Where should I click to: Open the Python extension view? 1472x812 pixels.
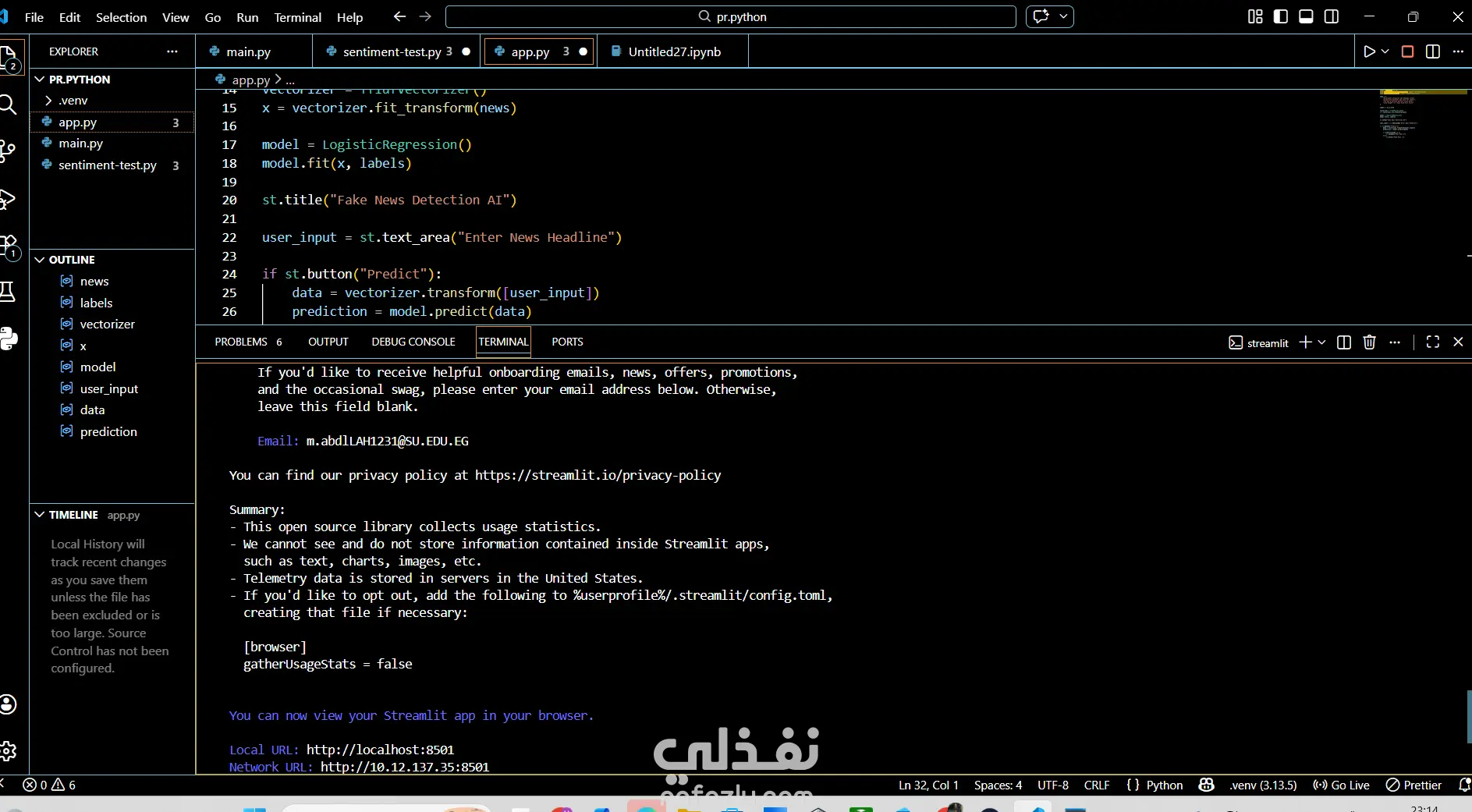pos(9,339)
